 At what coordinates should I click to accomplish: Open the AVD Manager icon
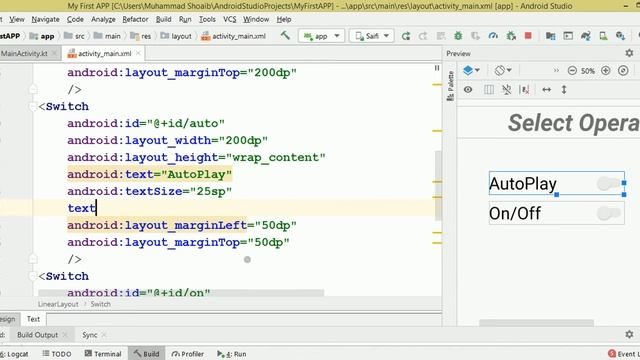pos(603,36)
